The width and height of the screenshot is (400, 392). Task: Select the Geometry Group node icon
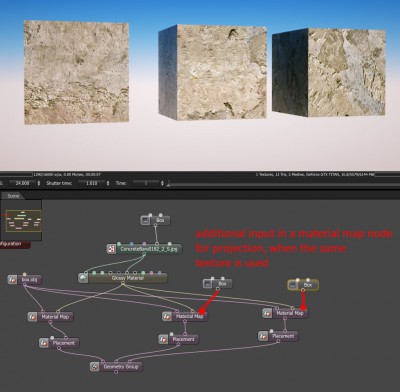[95, 367]
